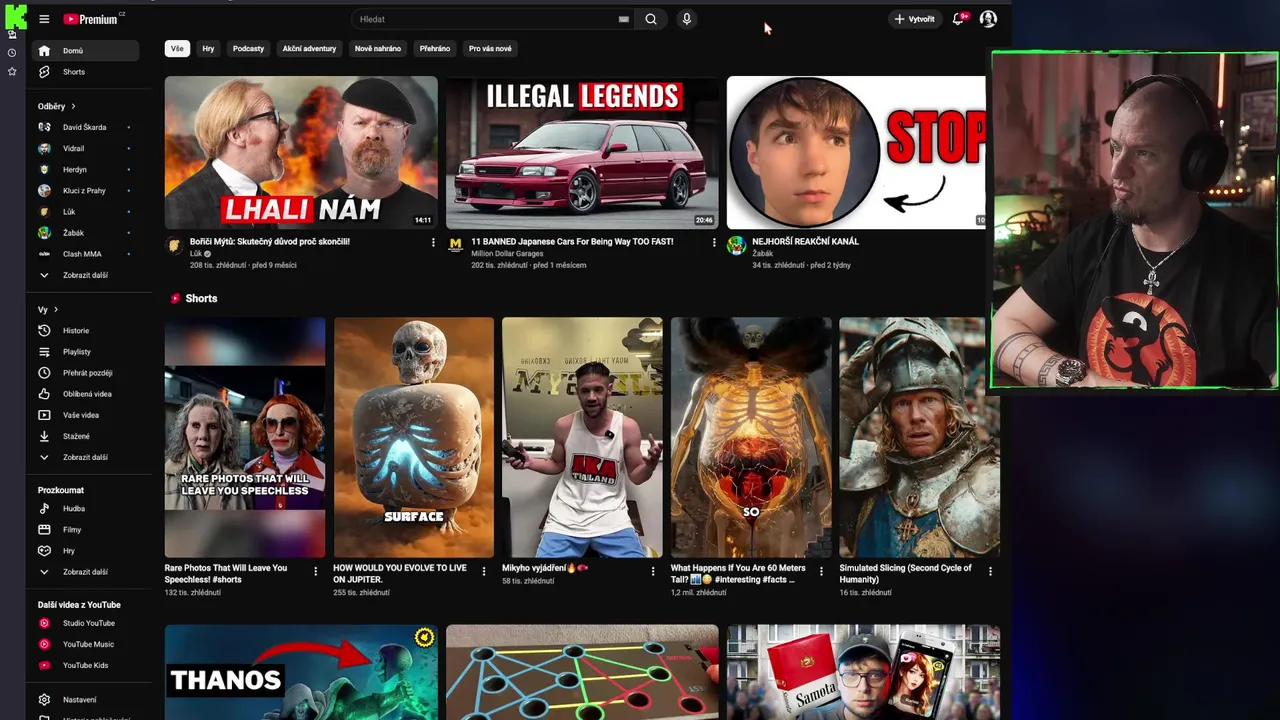This screenshot has width=1280, height=720.
Task: Open Historie in the sidebar
Action: click(84, 331)
